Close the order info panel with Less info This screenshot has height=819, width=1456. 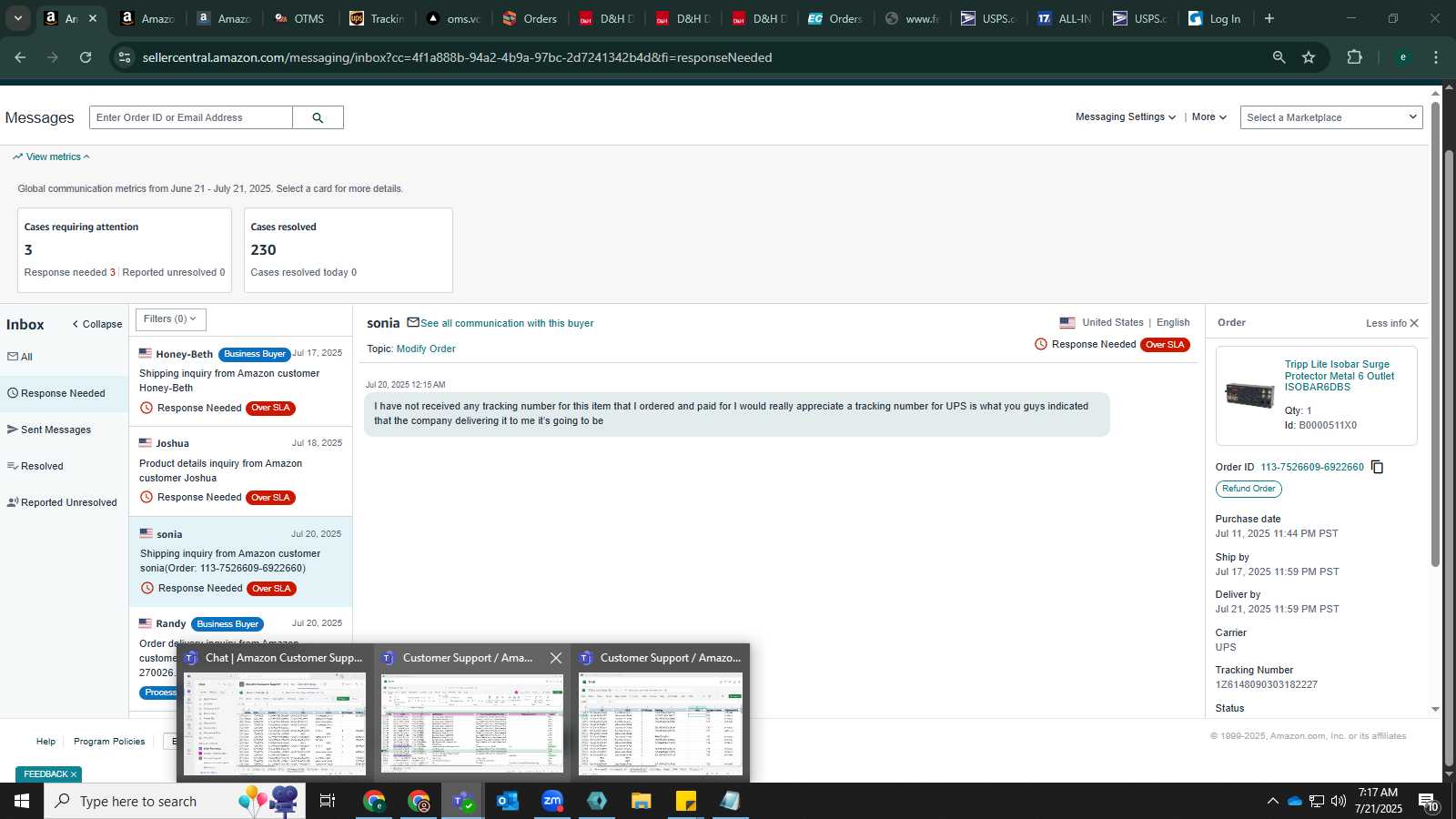pos(1392,323)
